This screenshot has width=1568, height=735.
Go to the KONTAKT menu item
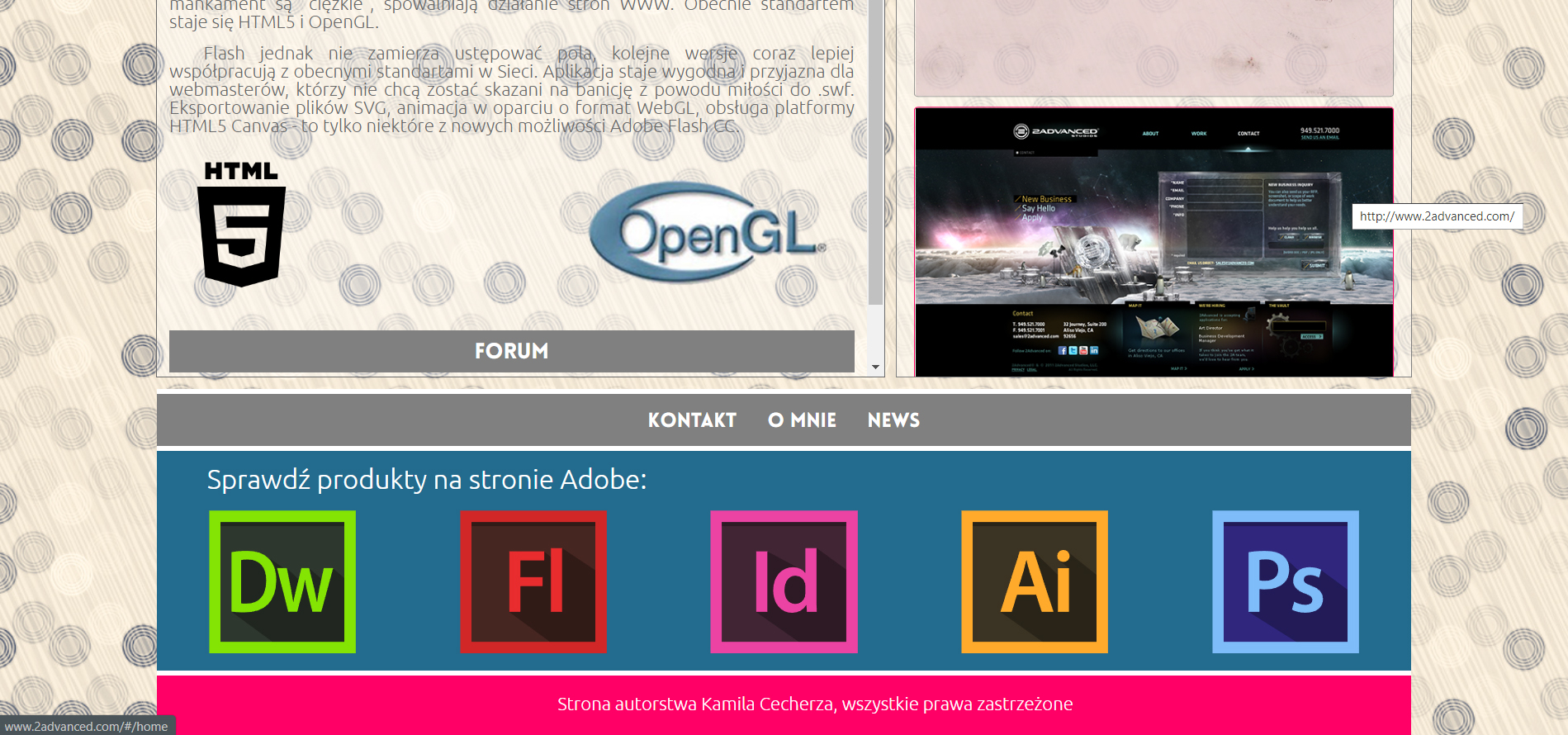692,420
